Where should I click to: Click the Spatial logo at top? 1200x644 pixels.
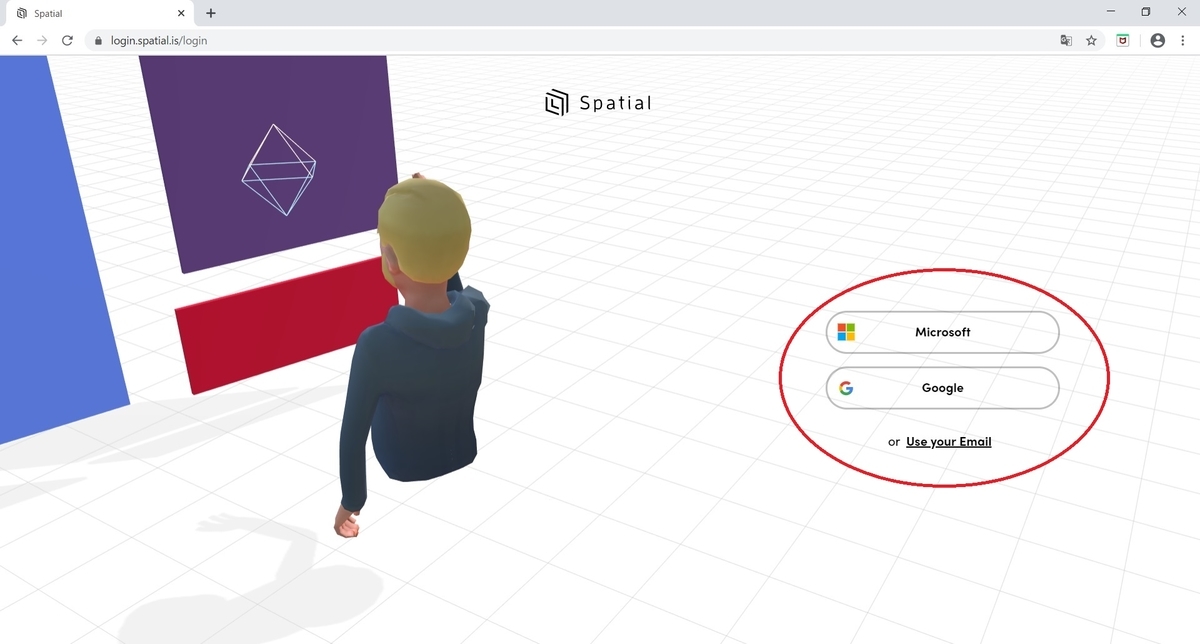(598, 102)
